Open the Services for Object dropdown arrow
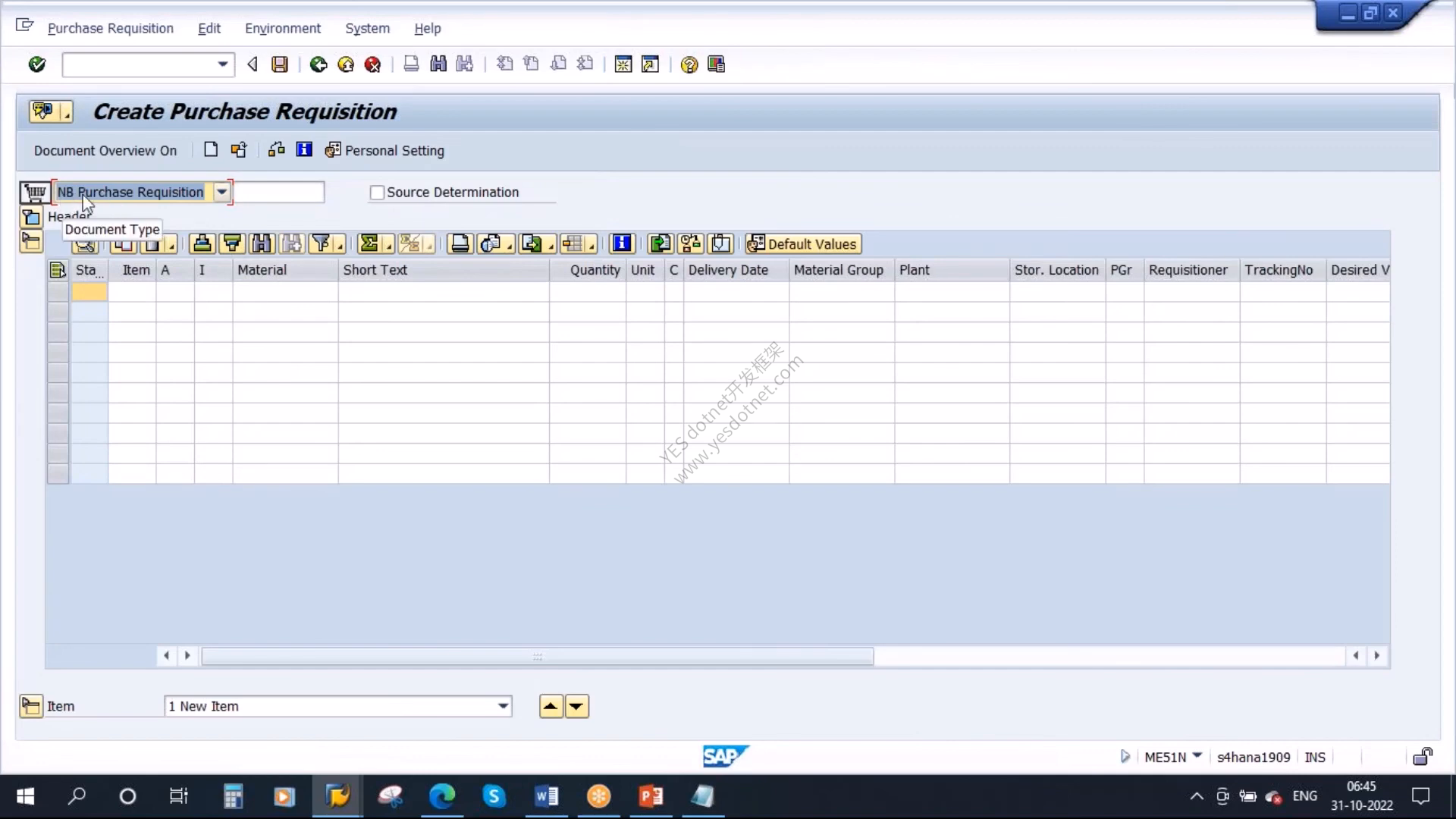 click(67, 114)
